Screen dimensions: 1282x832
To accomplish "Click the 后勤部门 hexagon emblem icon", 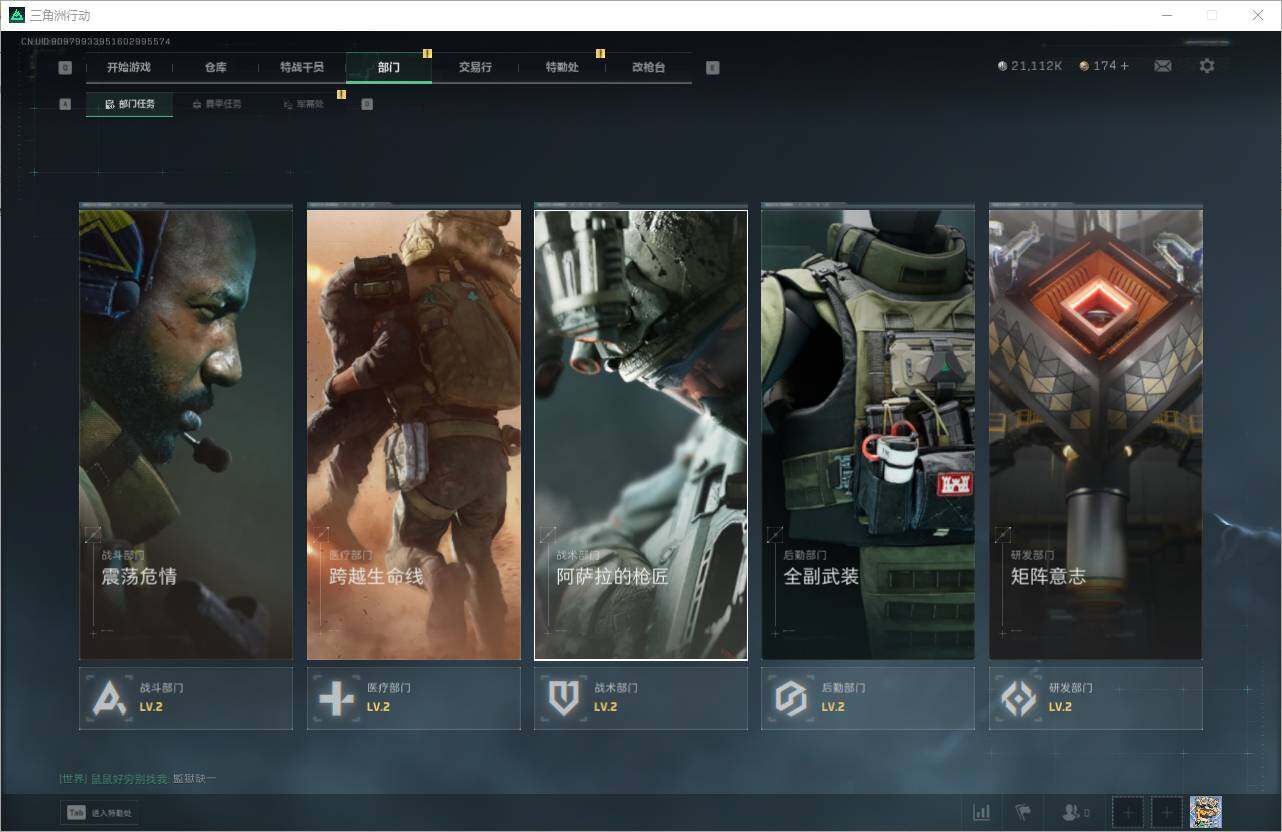I will pyautogui.click(x=791, y=698).
